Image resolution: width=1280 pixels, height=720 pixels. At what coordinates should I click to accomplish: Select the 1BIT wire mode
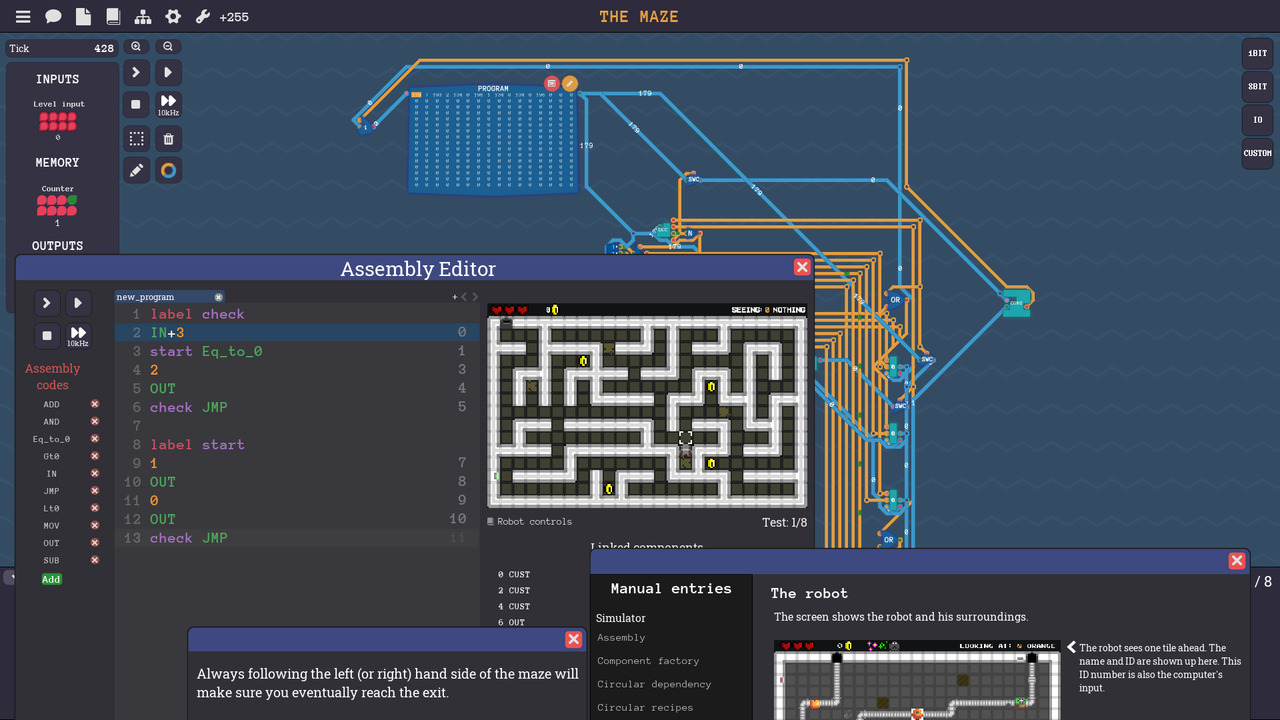point(1257,54)
